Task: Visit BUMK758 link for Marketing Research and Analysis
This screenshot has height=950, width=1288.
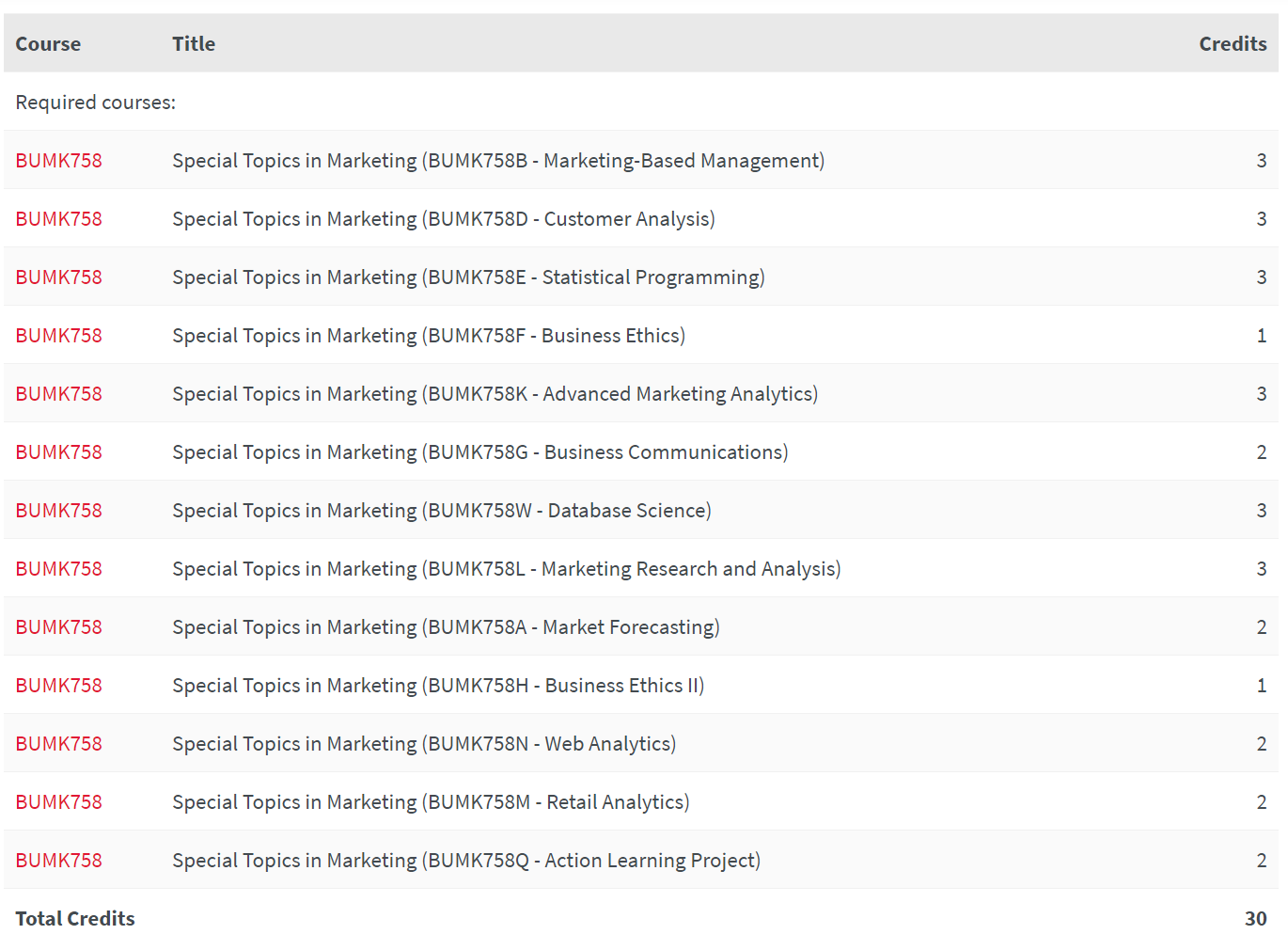Action: coord(58,569)
